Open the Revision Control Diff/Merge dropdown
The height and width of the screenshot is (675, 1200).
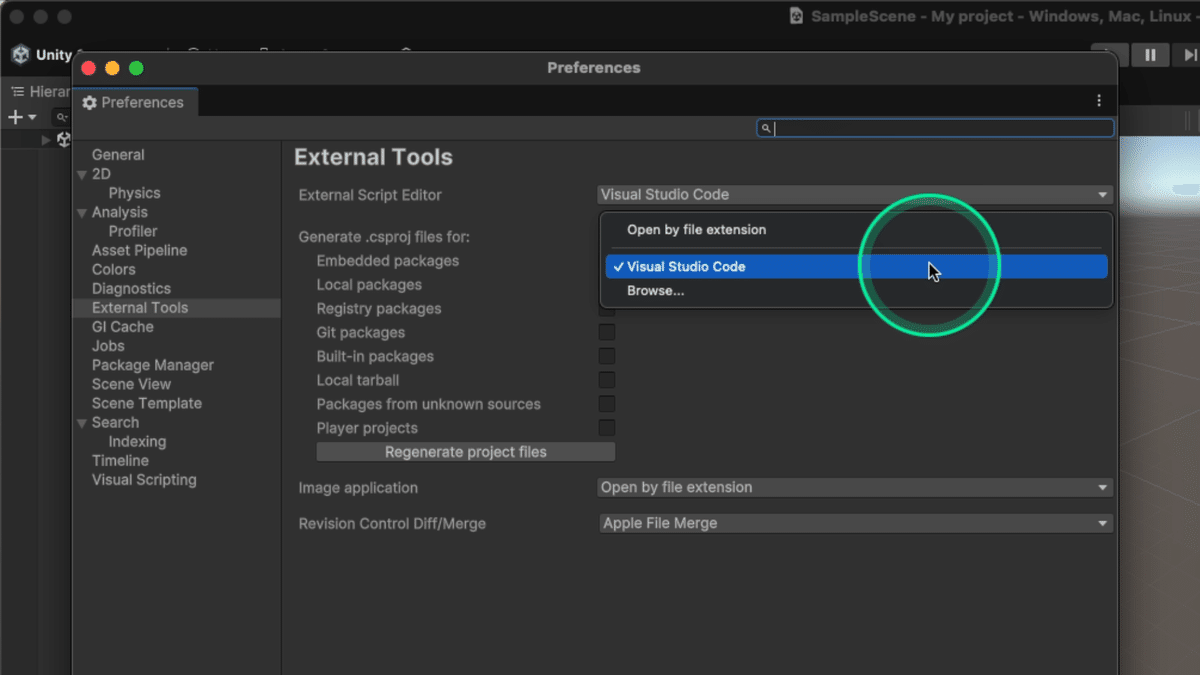point(855,523)
